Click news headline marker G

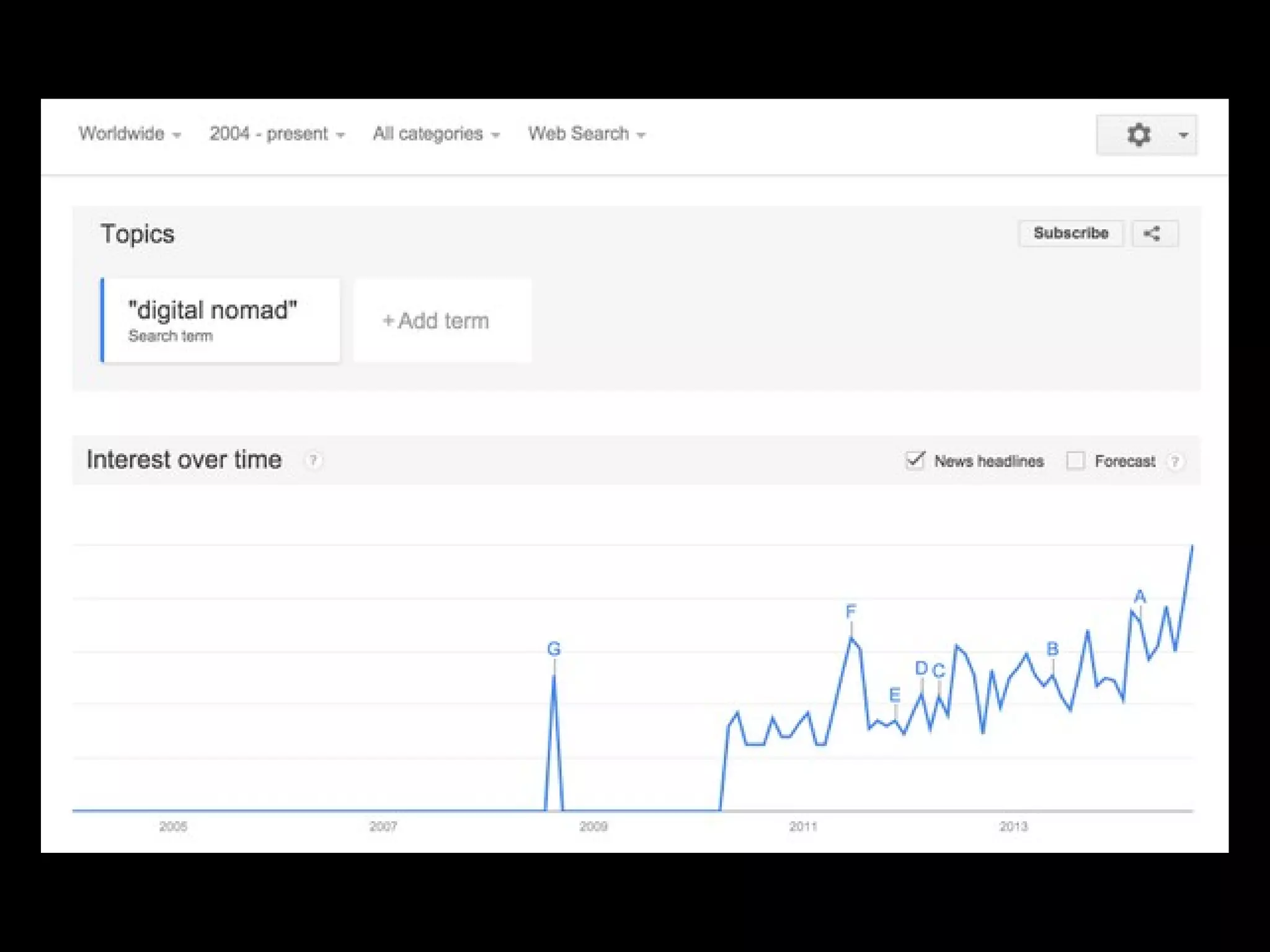tap(554, 649)
